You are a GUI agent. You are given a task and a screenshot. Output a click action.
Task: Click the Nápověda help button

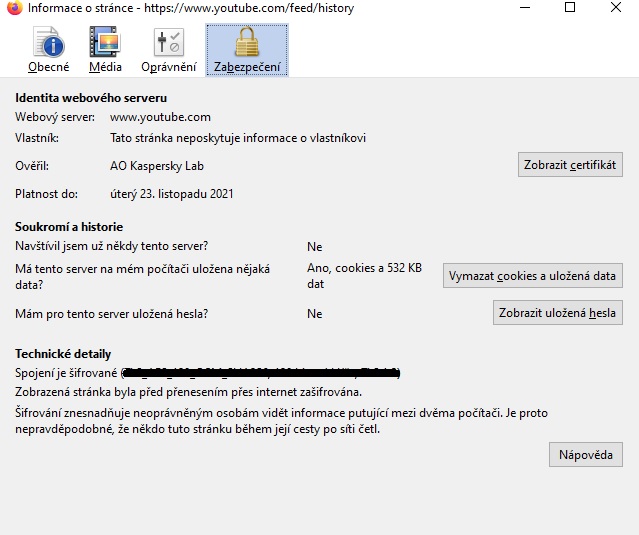pos(586,454)
